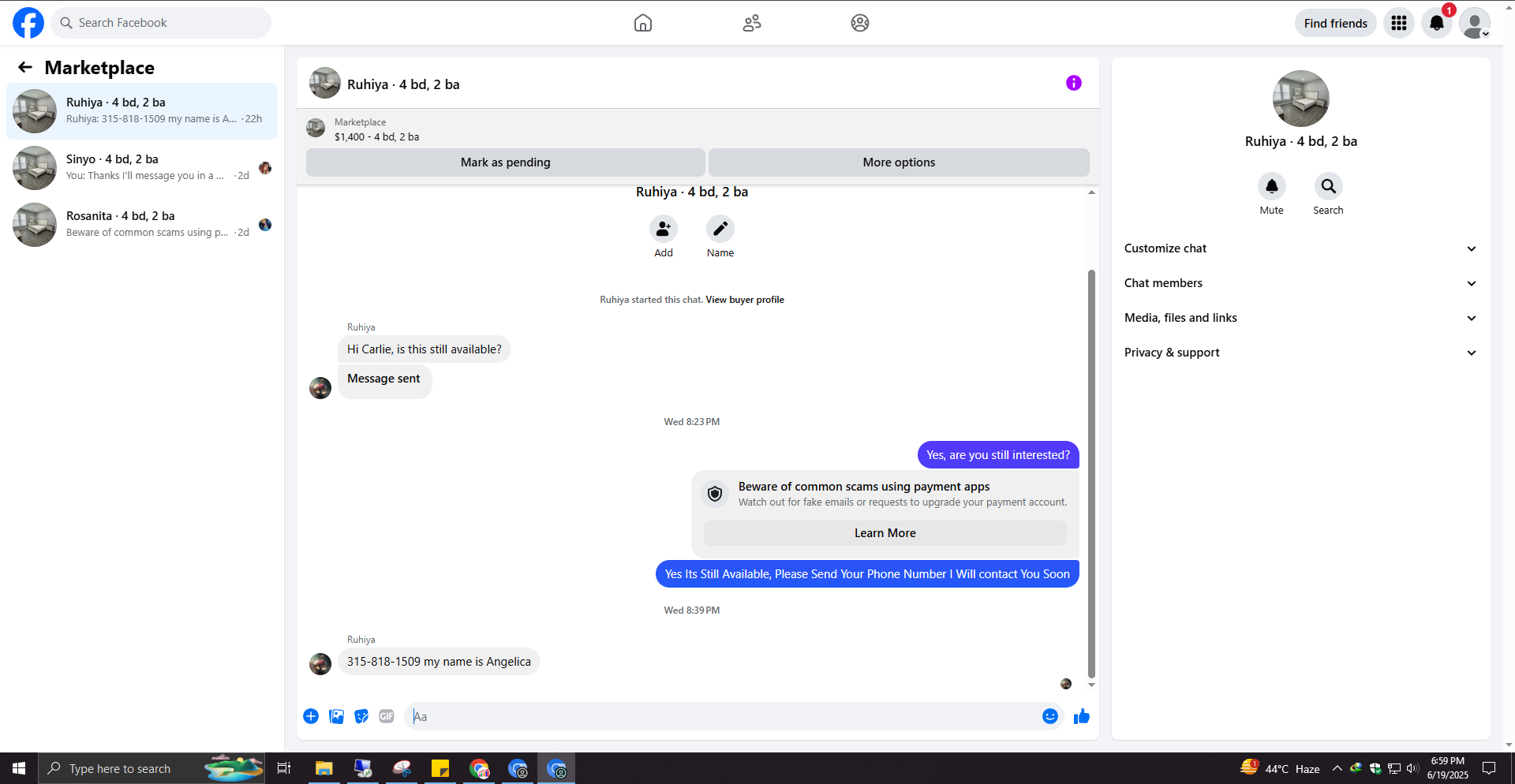Click the chat scroll up arrow

click(1091, 192)
